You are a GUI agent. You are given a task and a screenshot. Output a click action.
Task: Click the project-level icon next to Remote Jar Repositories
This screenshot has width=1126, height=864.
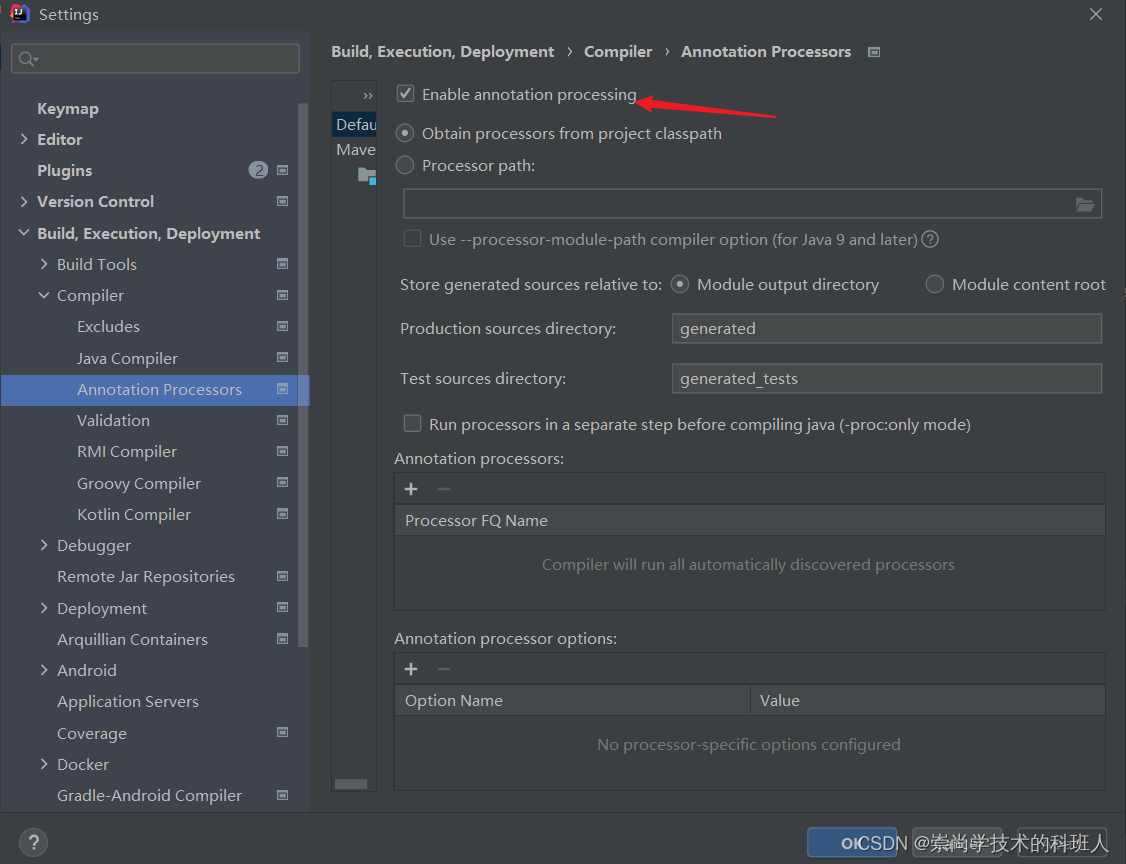[282, 576]
